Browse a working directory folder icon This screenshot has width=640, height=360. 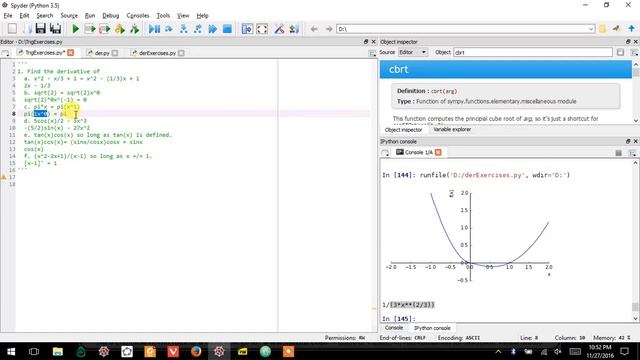coord(602,29)
